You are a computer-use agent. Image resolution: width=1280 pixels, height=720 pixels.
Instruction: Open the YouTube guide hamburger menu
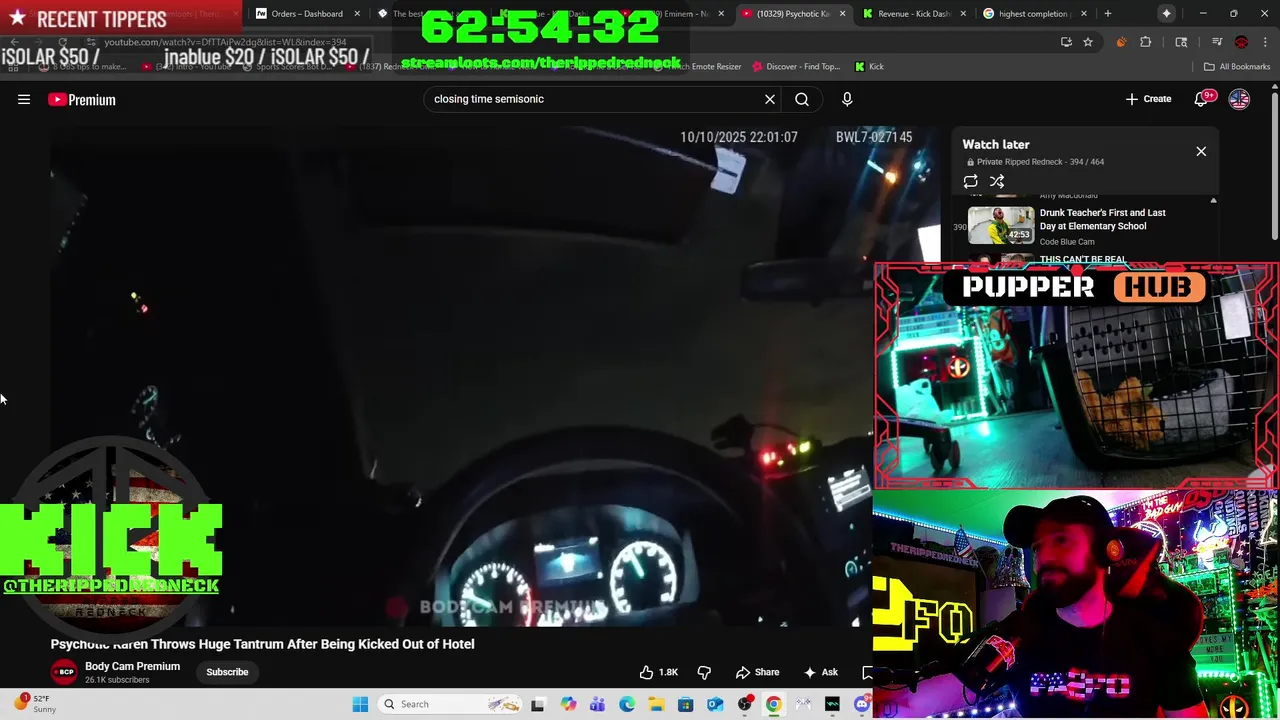click(x=24, y=99)
